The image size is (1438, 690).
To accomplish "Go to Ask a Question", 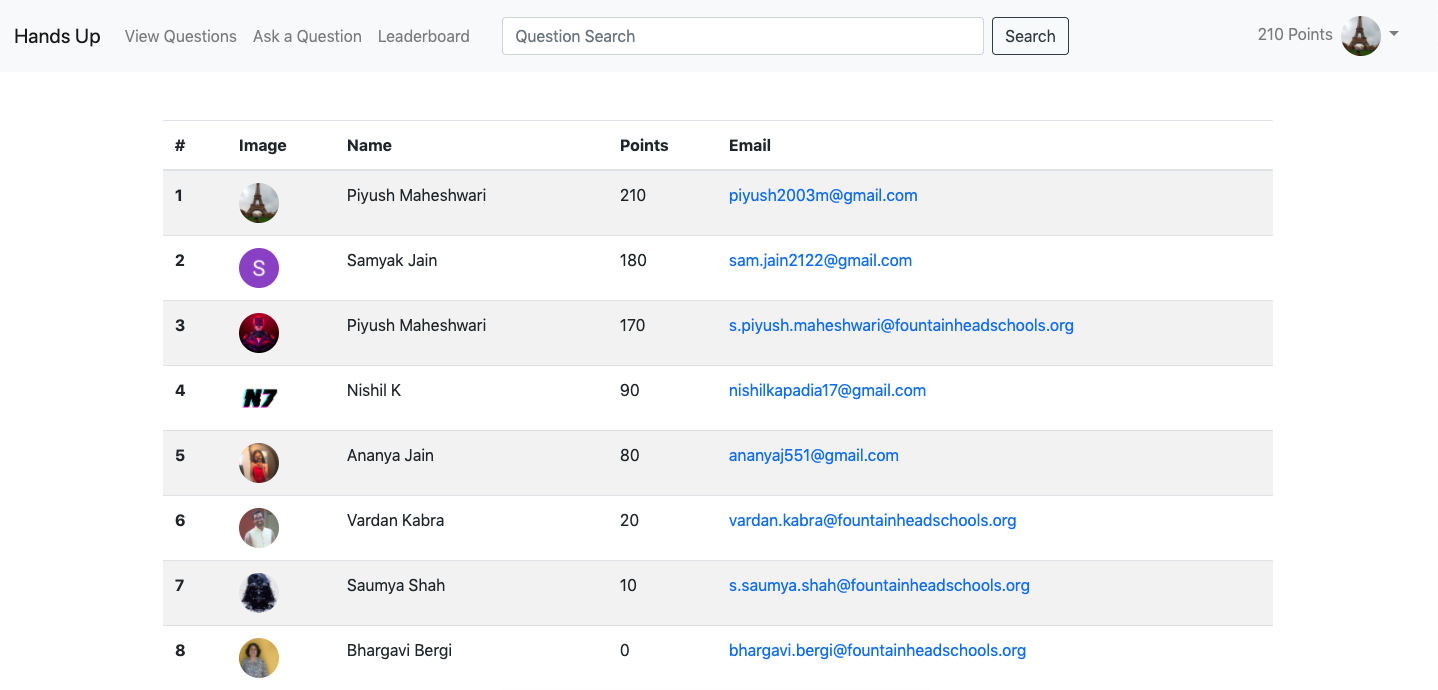I will coord(307,36).
